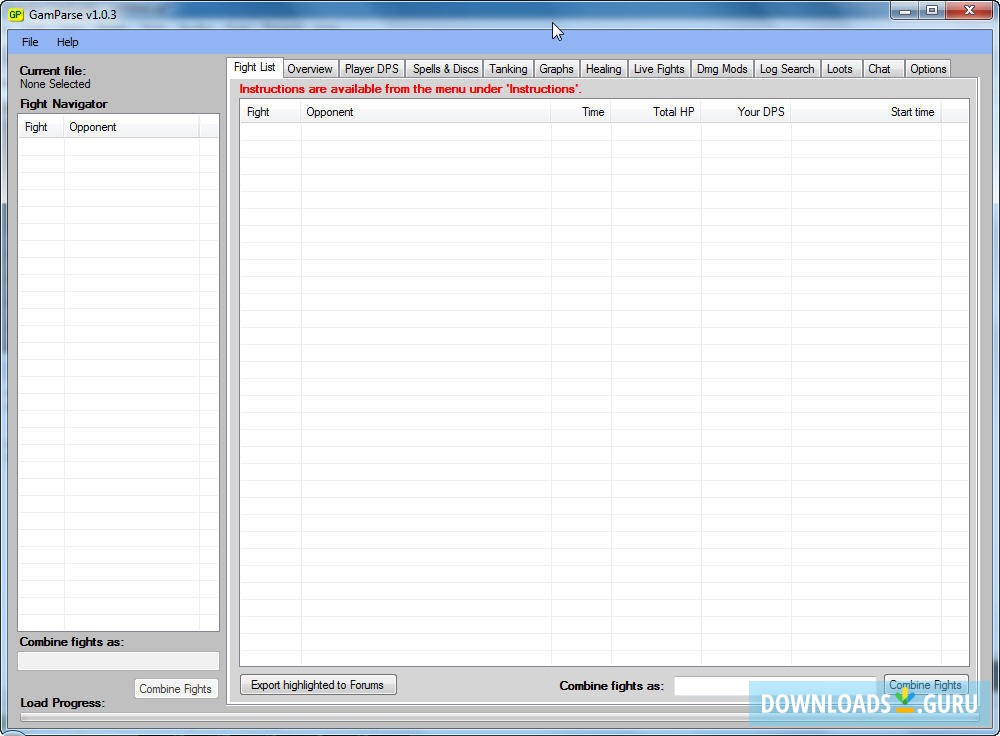Click the red Instructions notice text
This screenshot has width=1000, height=736.
[410, 89]
